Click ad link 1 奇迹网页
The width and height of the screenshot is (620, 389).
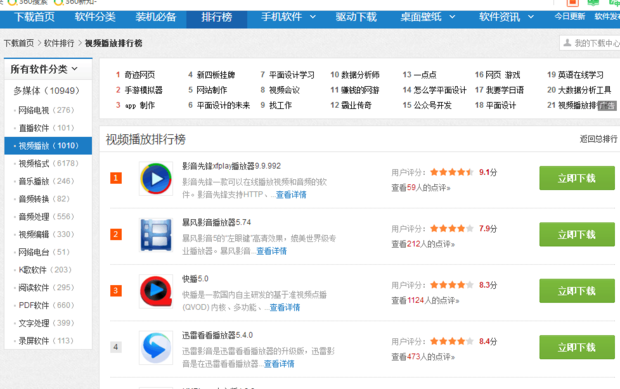coord(140,75)
